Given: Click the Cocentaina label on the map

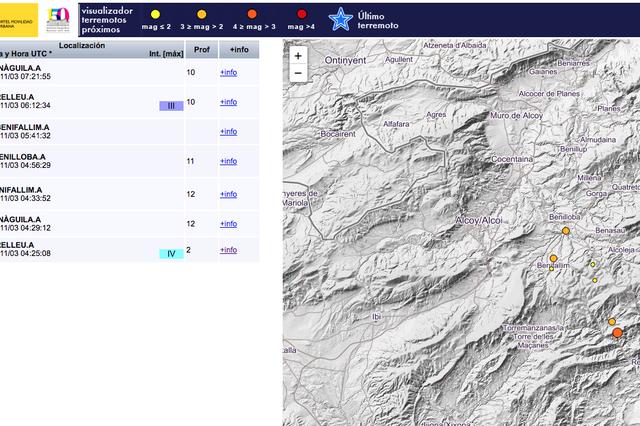Looking at the screenshot, I should coord(512,159).
